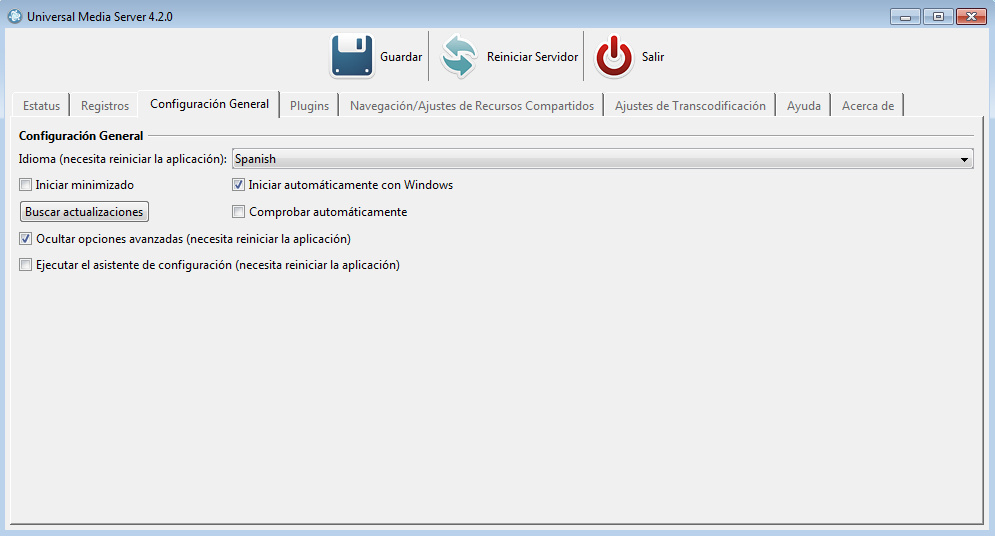Close the Universal Media Server window
The height and width of the screenshot is (536, 995).
tap(971, 16)
